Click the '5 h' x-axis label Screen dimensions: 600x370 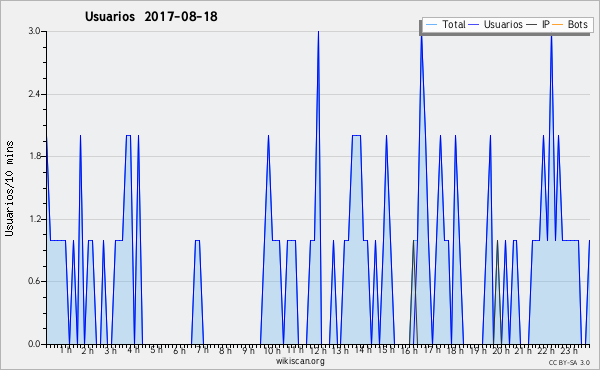[x=156, y=350]
